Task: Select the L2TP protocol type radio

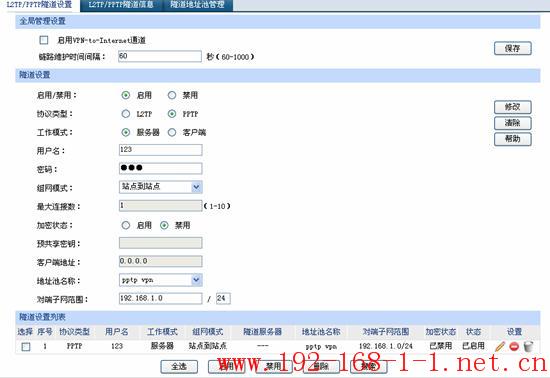Action: click(x=126, y=114)
